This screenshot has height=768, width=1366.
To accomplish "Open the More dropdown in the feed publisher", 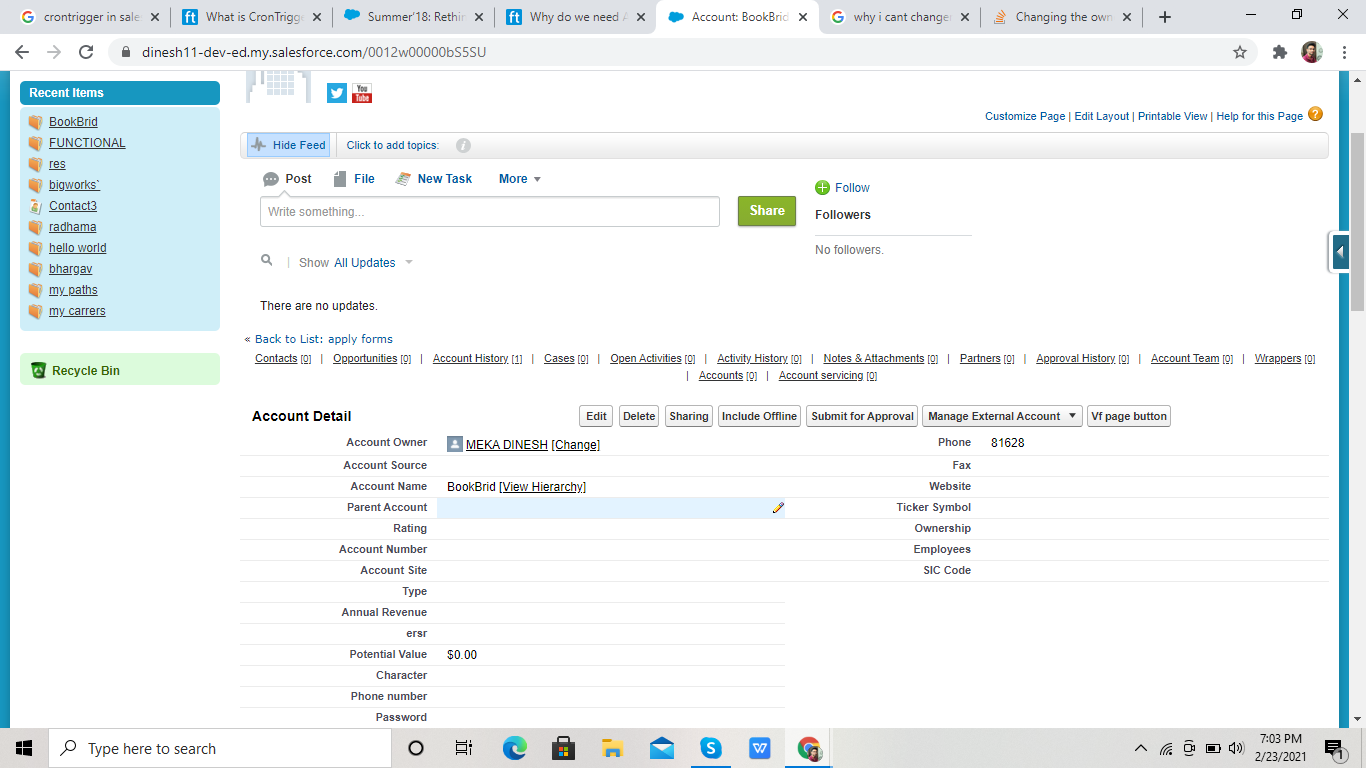I will coord(520,179).
